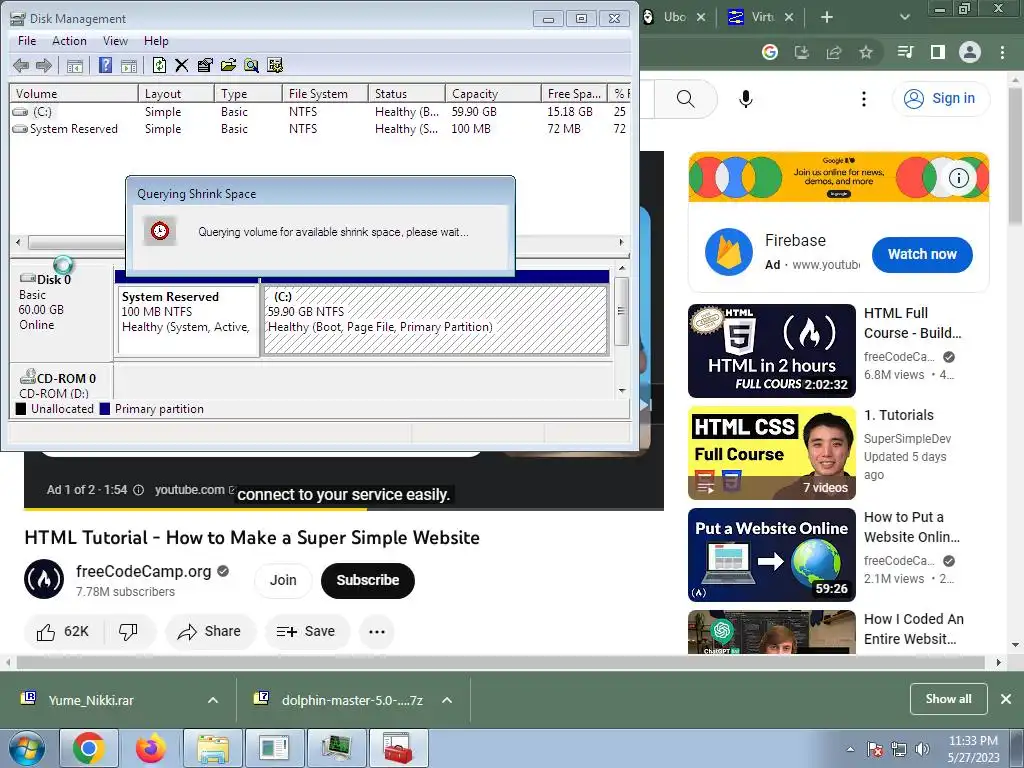Select the System Reserved partition block
This screenshot has height=768, width=1024.
click(187, 320)
